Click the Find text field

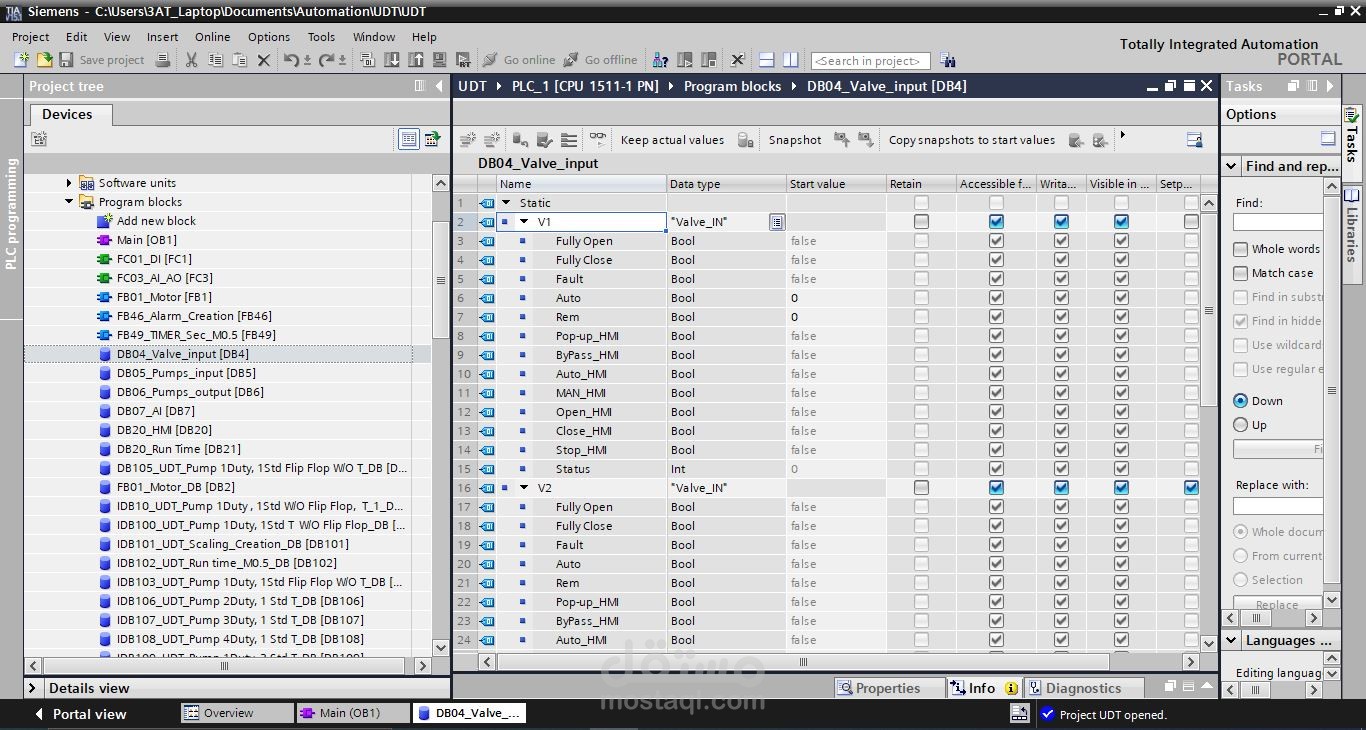tap(1278, 222)
